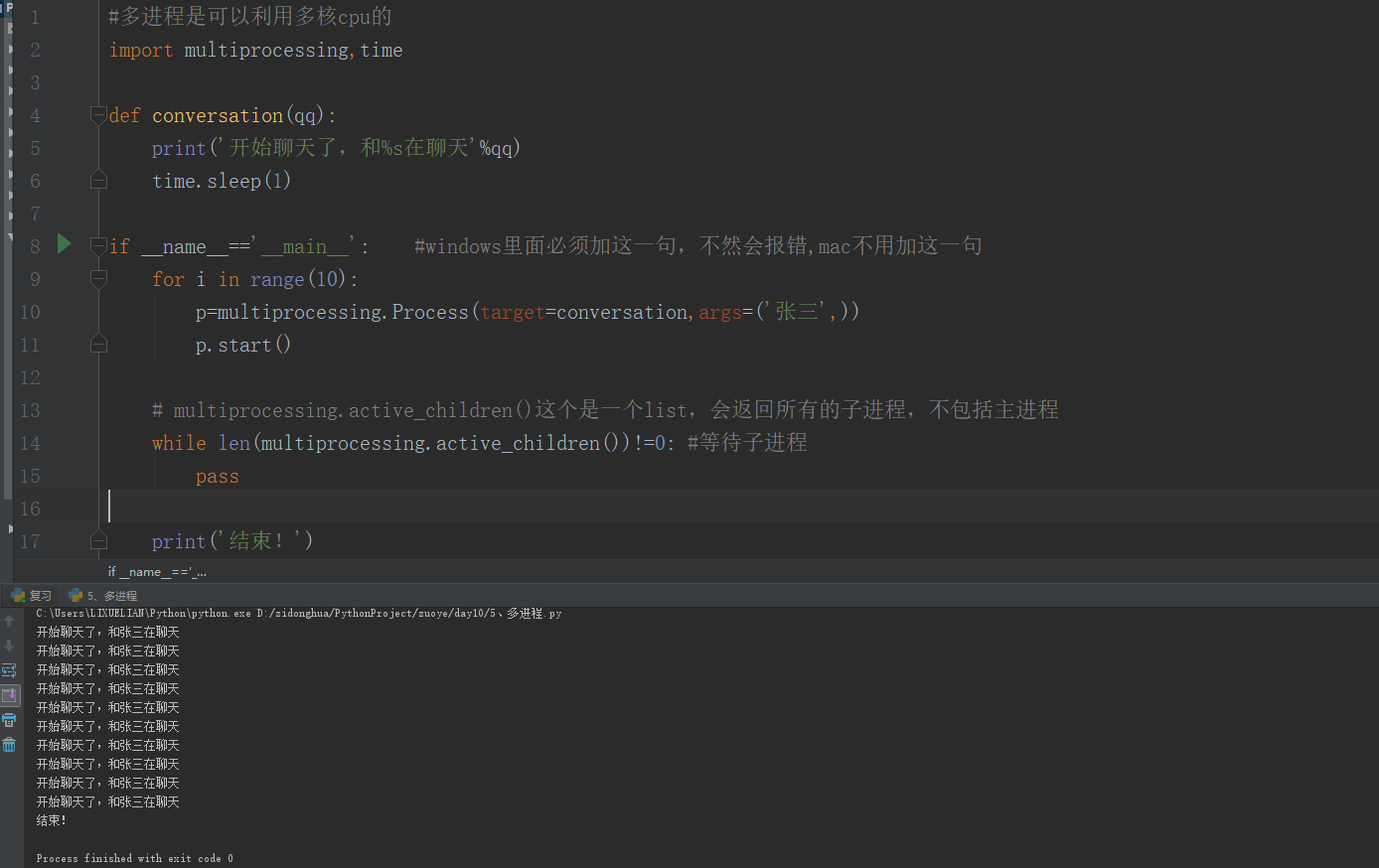Click the fold end marker at line 6
1379x868 pixels.
pos(98,180)
